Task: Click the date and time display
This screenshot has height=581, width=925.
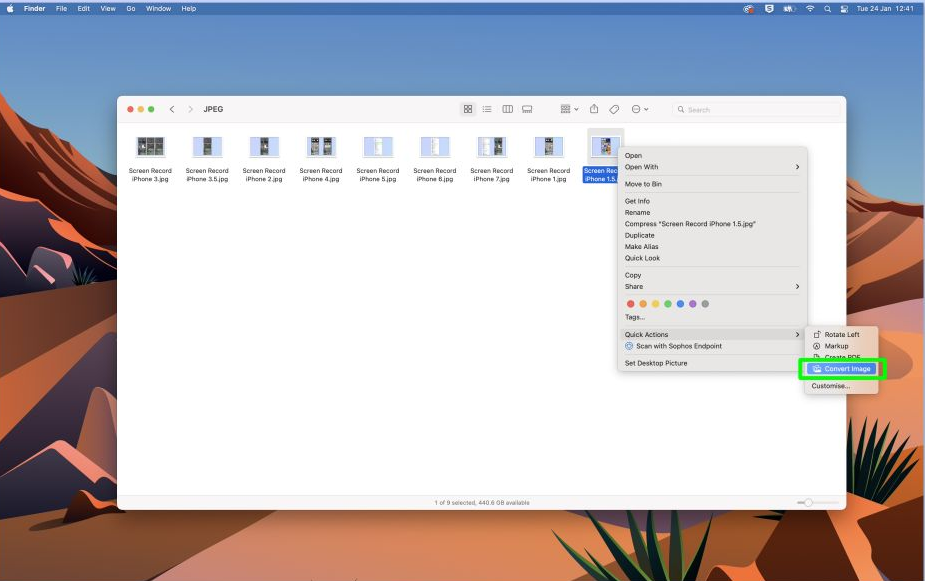Action: (885, 9)
